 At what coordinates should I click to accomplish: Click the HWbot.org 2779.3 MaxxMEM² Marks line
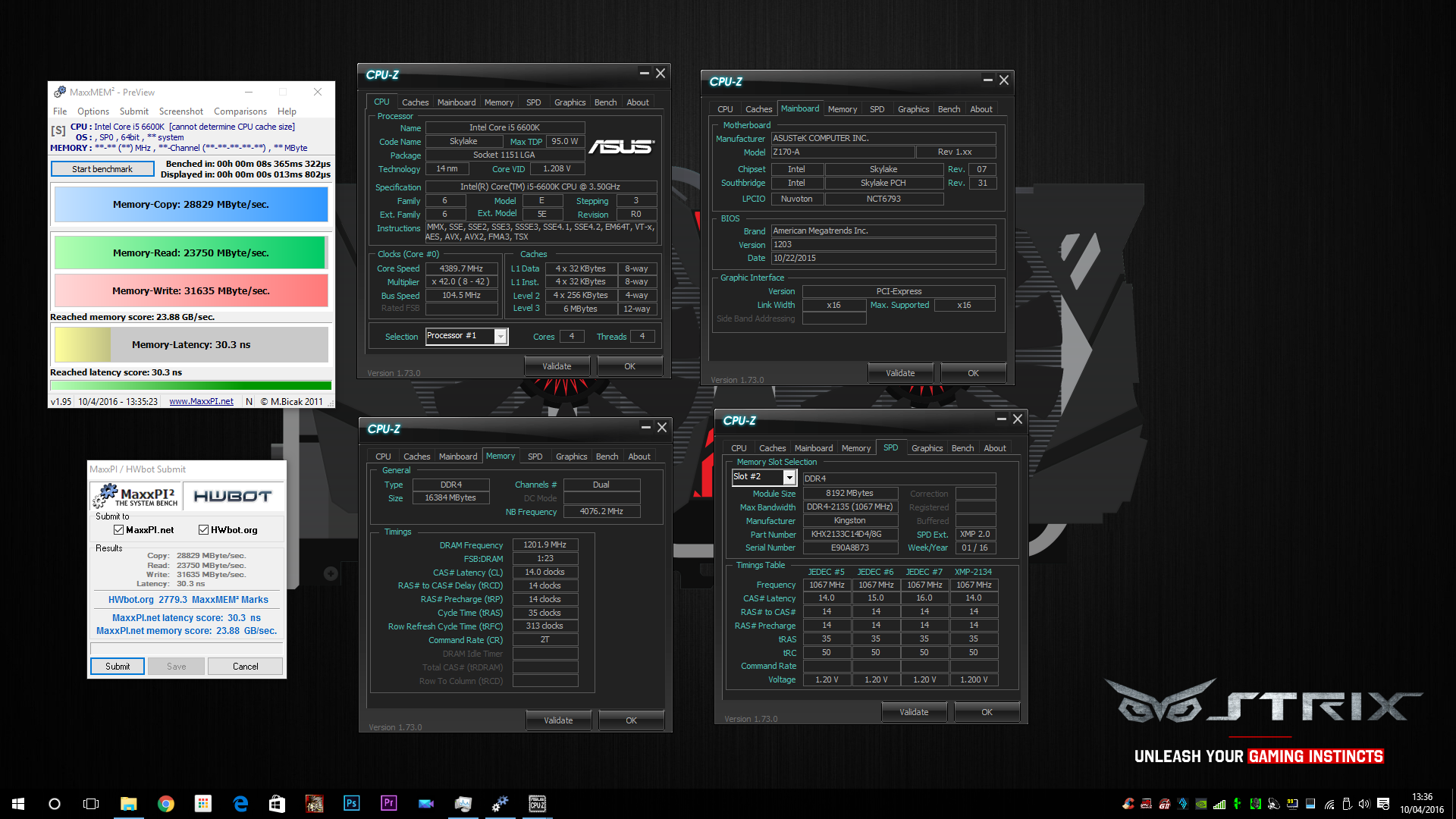188,600
